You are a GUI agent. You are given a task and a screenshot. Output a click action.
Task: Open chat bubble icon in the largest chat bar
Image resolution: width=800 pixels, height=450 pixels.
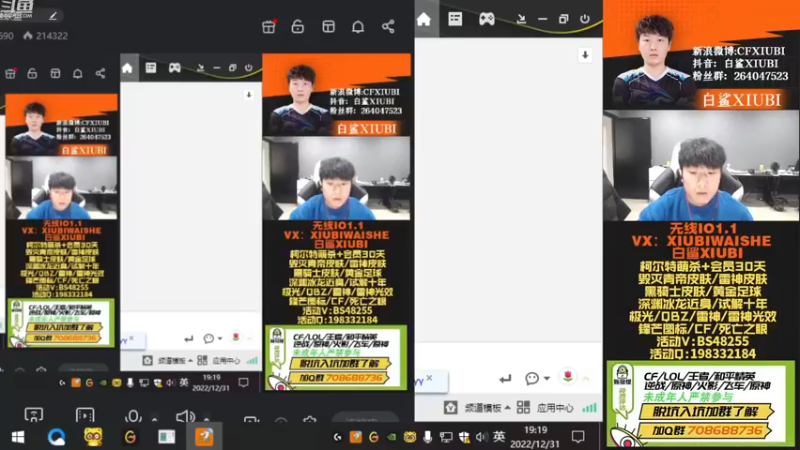532,378
